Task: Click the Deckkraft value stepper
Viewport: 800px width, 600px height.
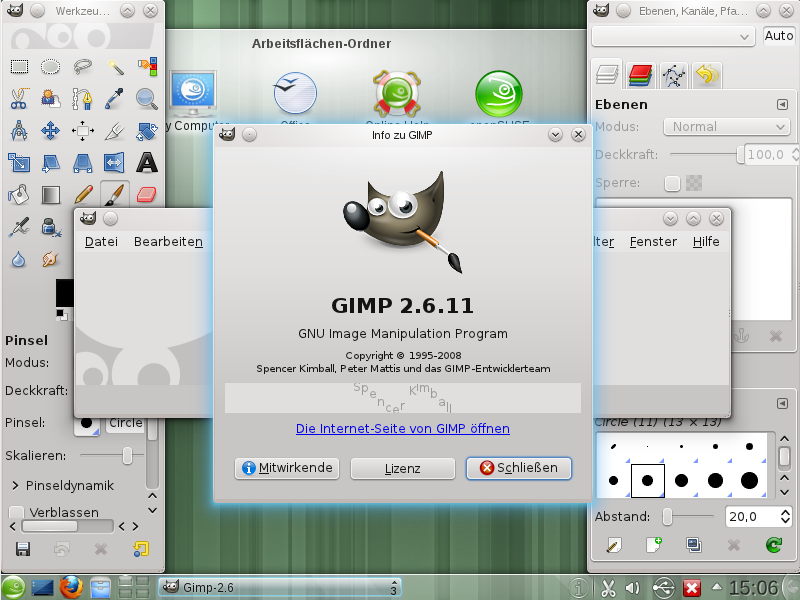Action: (795, 154)
